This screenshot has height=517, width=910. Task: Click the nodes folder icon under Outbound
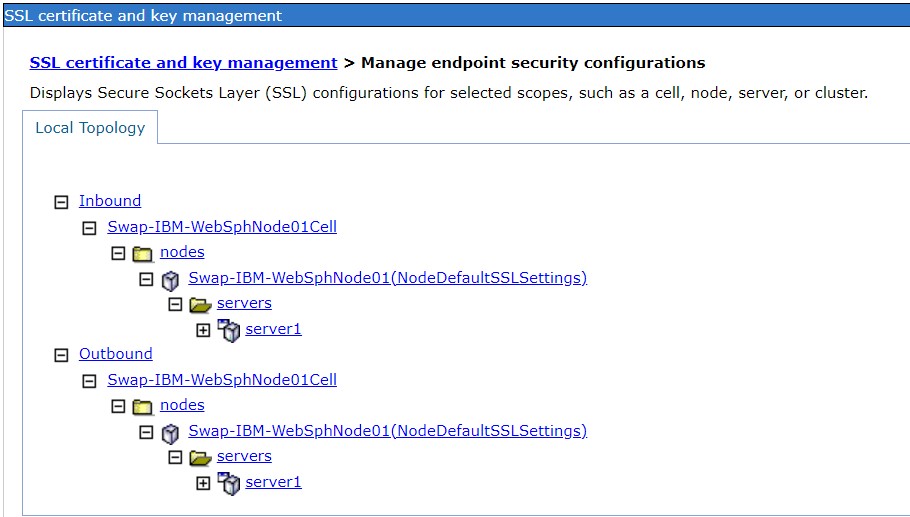[142, 407]
